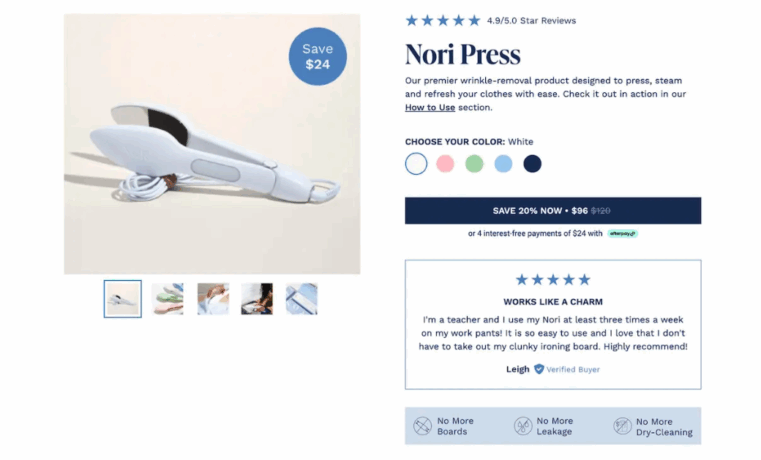This screenshot has height=460, width=761.
Task: Open the third product thumbnail
Action: coord(213,299)
